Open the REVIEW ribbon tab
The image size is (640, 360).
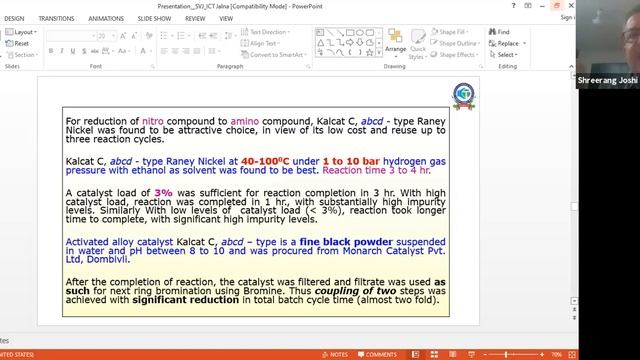point(195,19)
